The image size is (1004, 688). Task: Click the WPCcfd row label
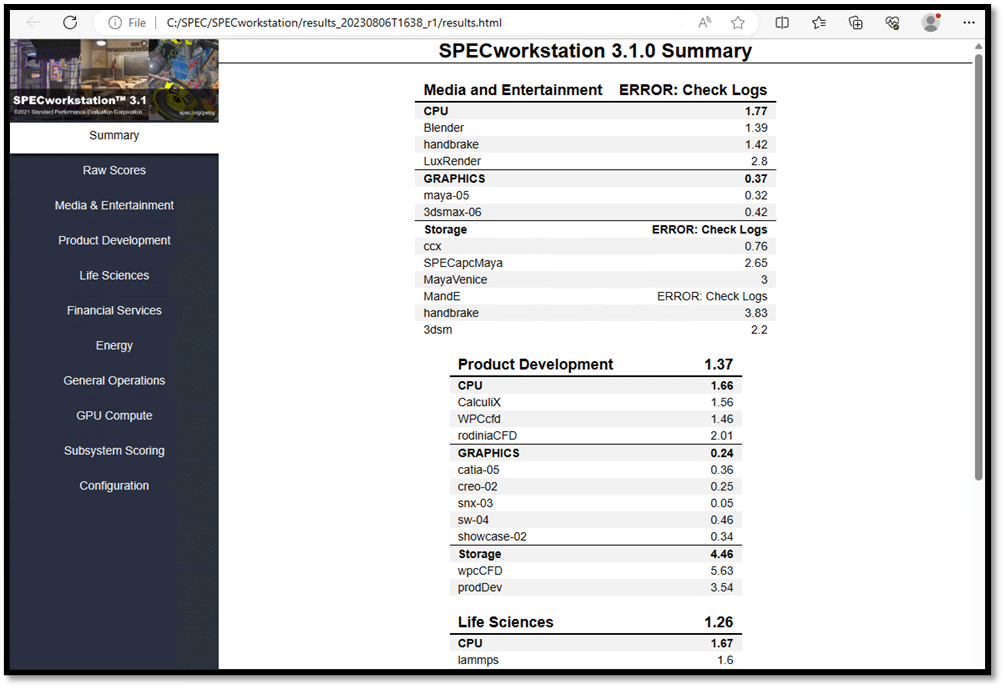click(479, 419)
